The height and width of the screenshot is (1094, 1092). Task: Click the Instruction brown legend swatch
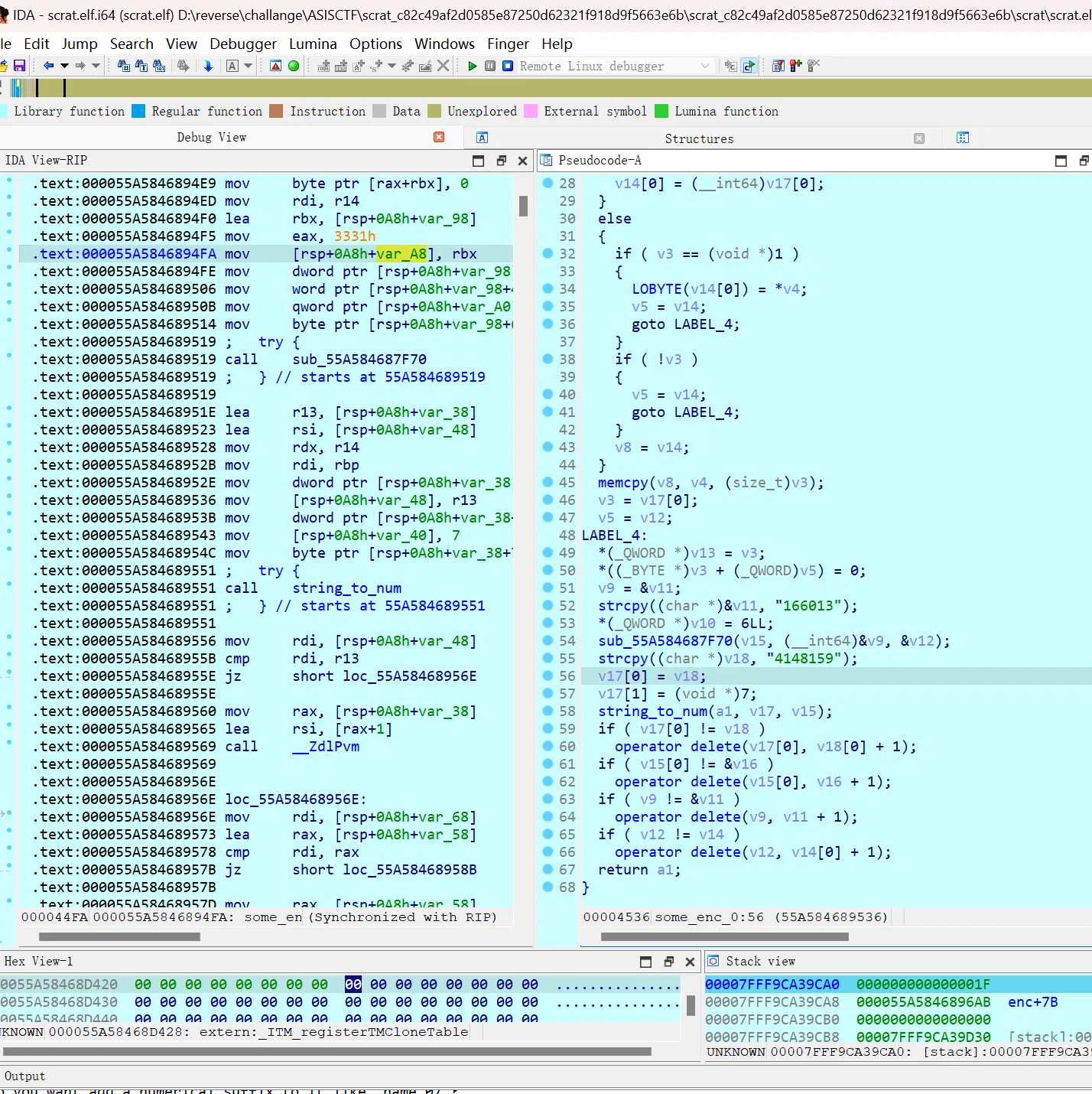coord(276,111)
